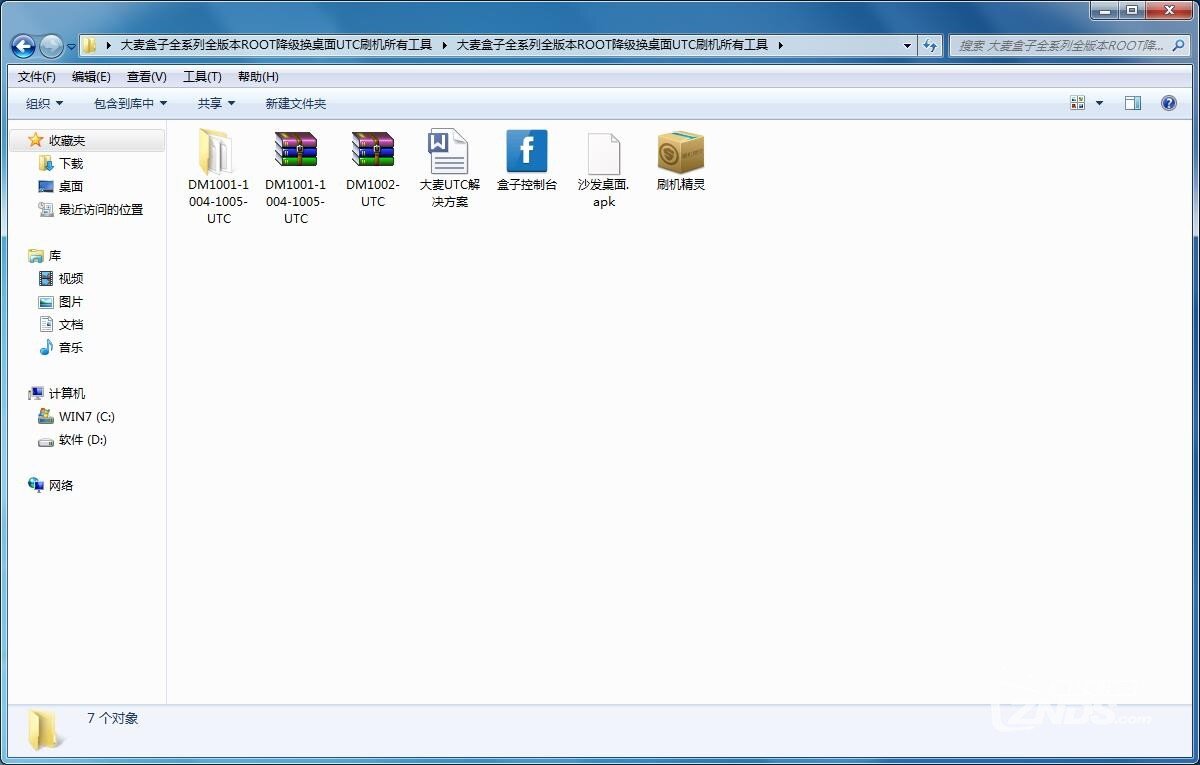1200x765 pixels.
Task: Open the 图片 library
Action: [71, 301]
